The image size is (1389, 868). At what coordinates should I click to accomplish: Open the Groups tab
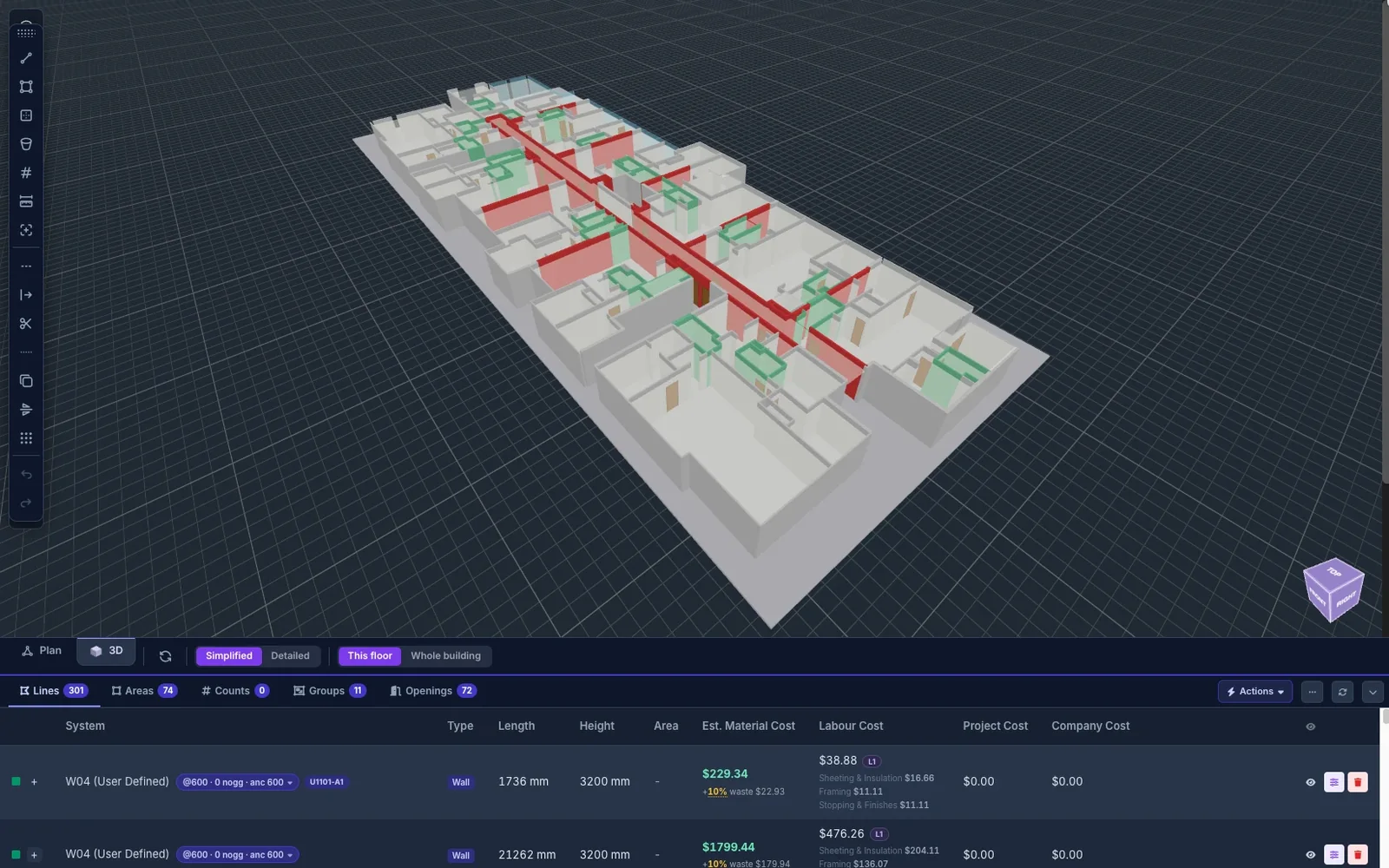(329, 691)
